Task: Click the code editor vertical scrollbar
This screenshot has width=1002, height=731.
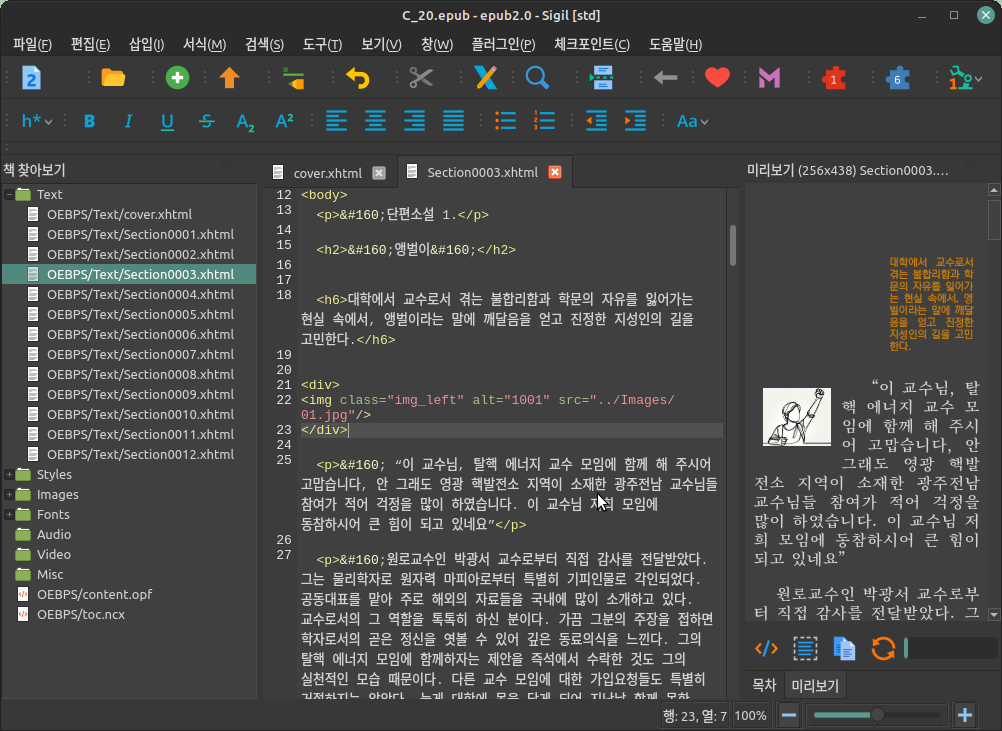Action: click(x=732, y=245)
